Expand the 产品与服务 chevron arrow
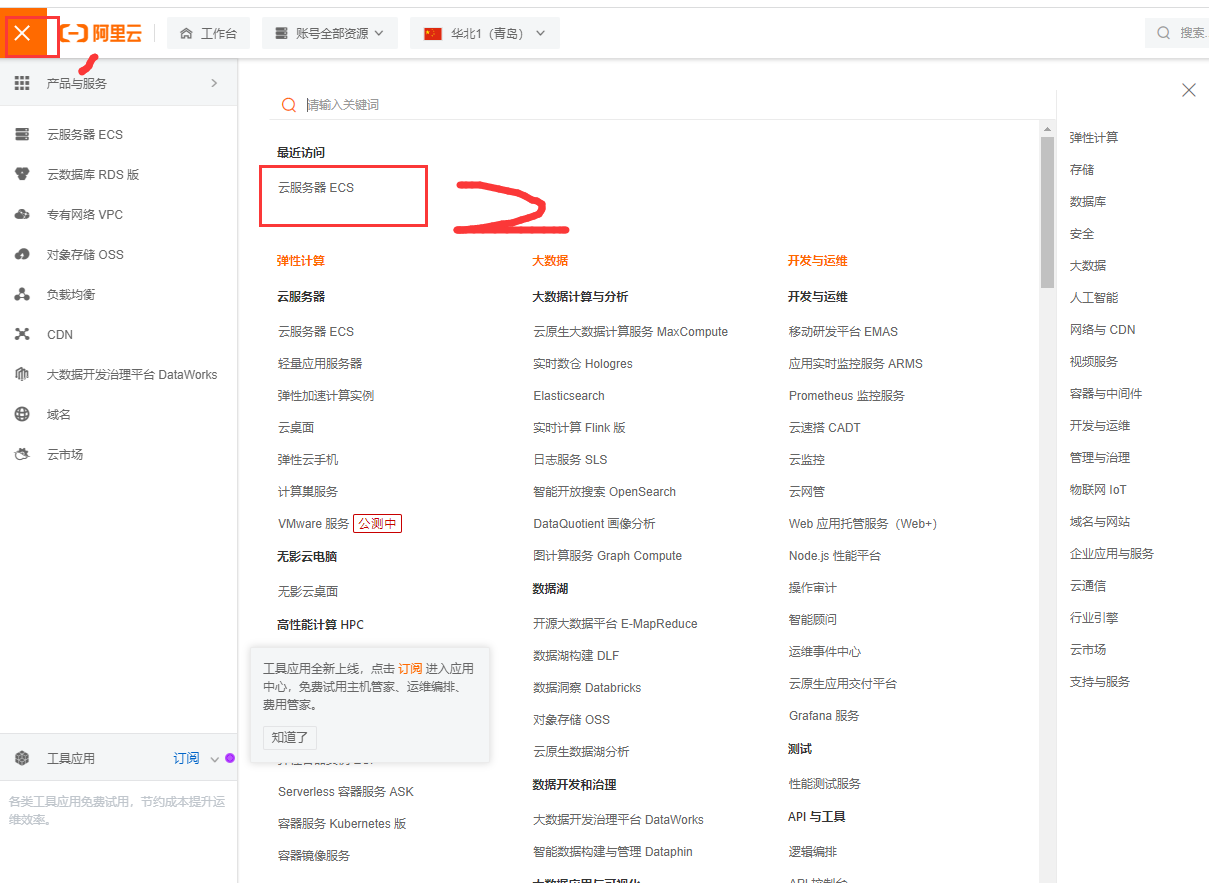The height and width of the screenshot is (883, 1209). pyautogui.click(x=214, y=83)
